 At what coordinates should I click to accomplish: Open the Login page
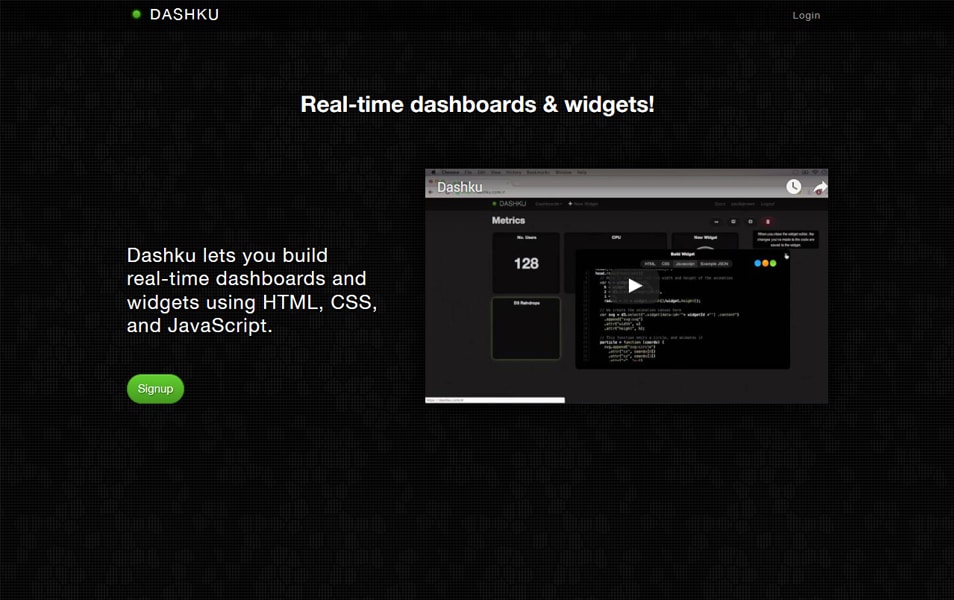806,15
